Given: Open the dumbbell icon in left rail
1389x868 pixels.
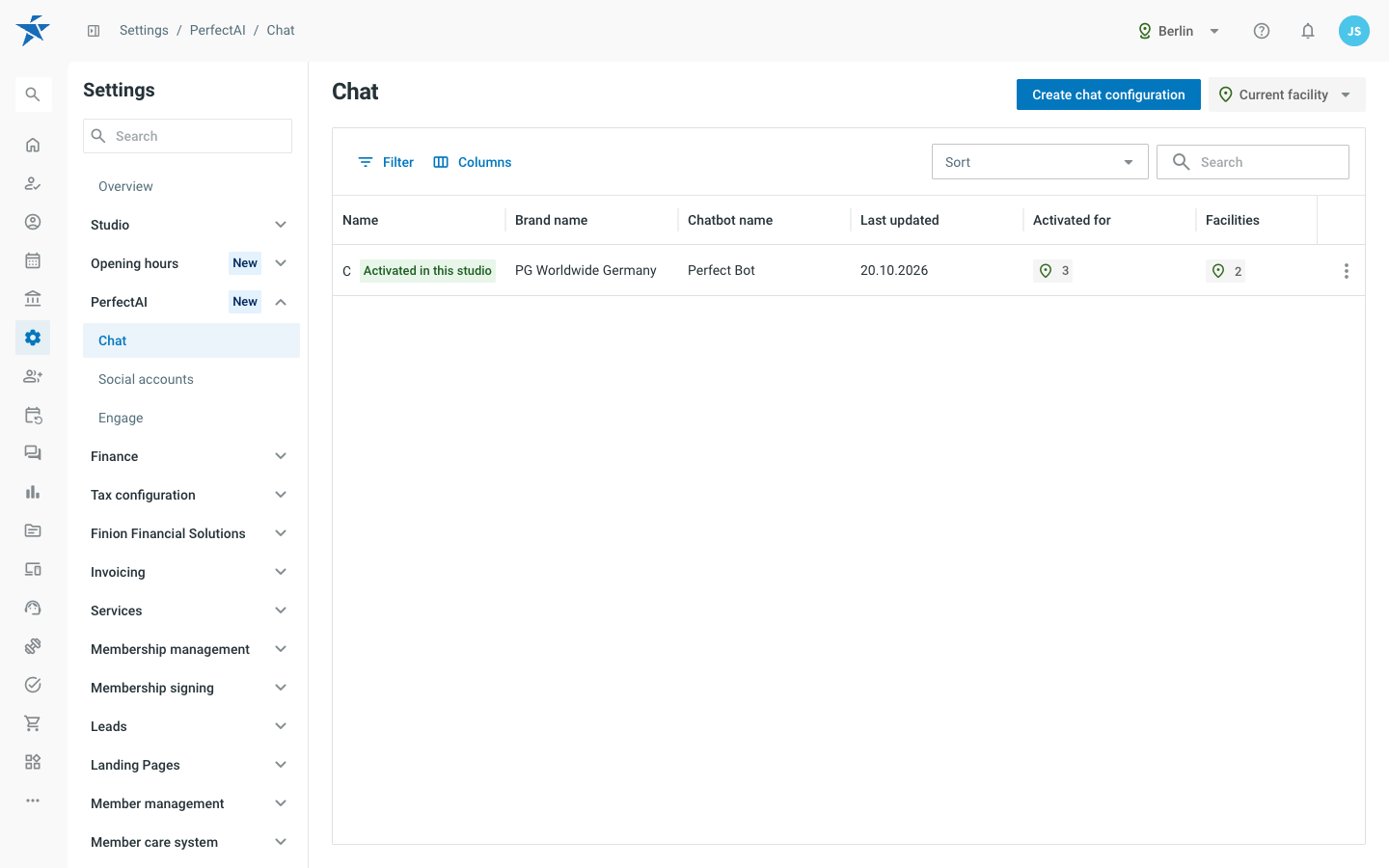Looking at the screenshot, I should (x=33, y=646).
